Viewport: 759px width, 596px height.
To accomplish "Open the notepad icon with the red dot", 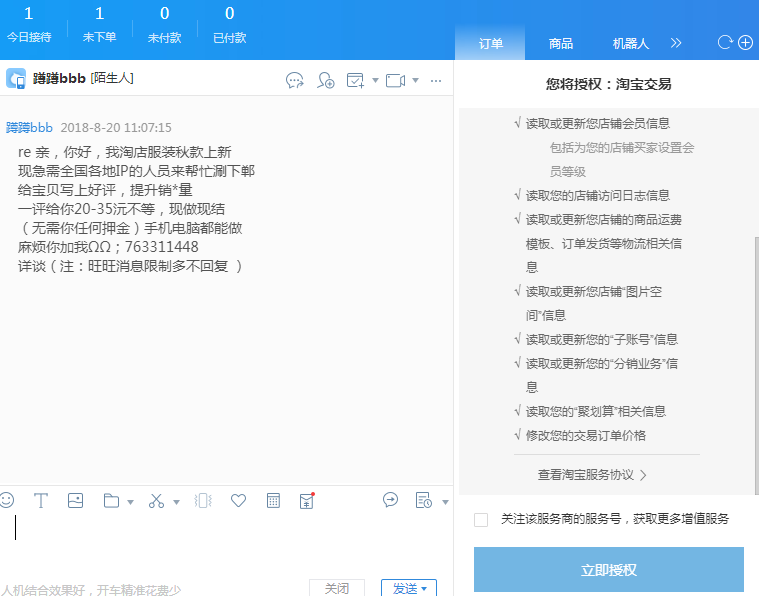I will (x=307, y=501).
